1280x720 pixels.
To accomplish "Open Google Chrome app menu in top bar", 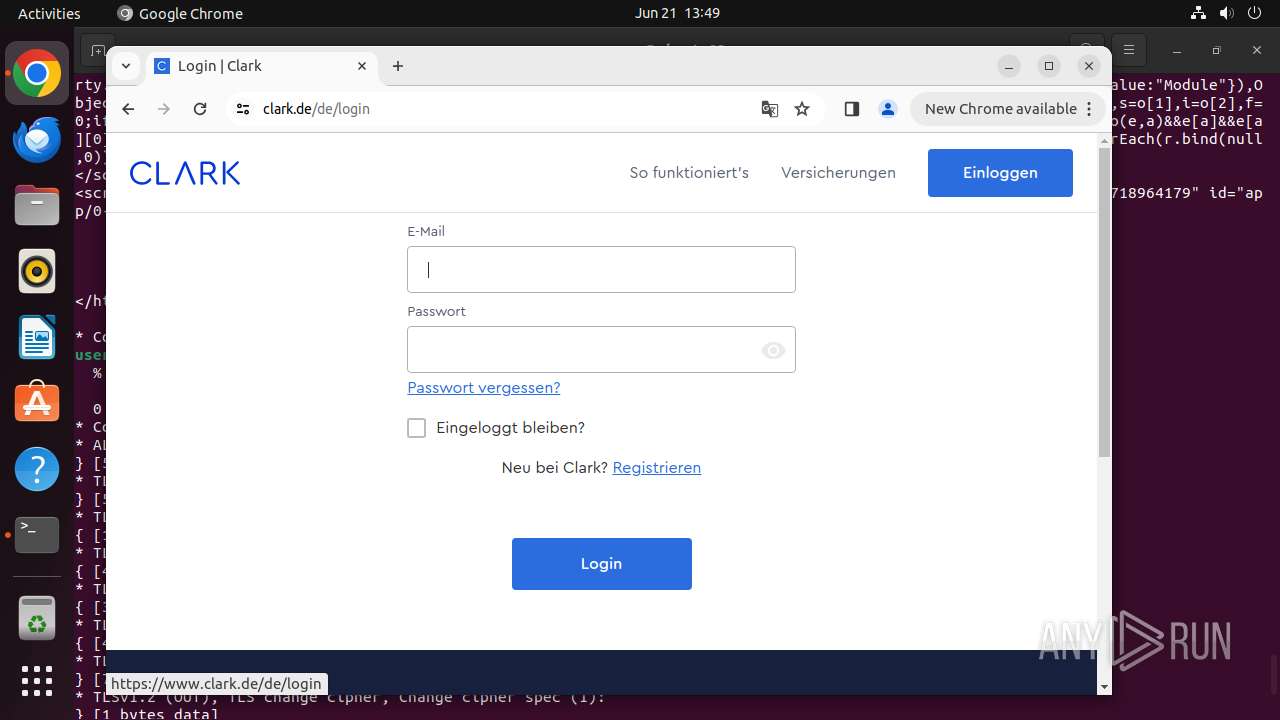I will [180, 13].
